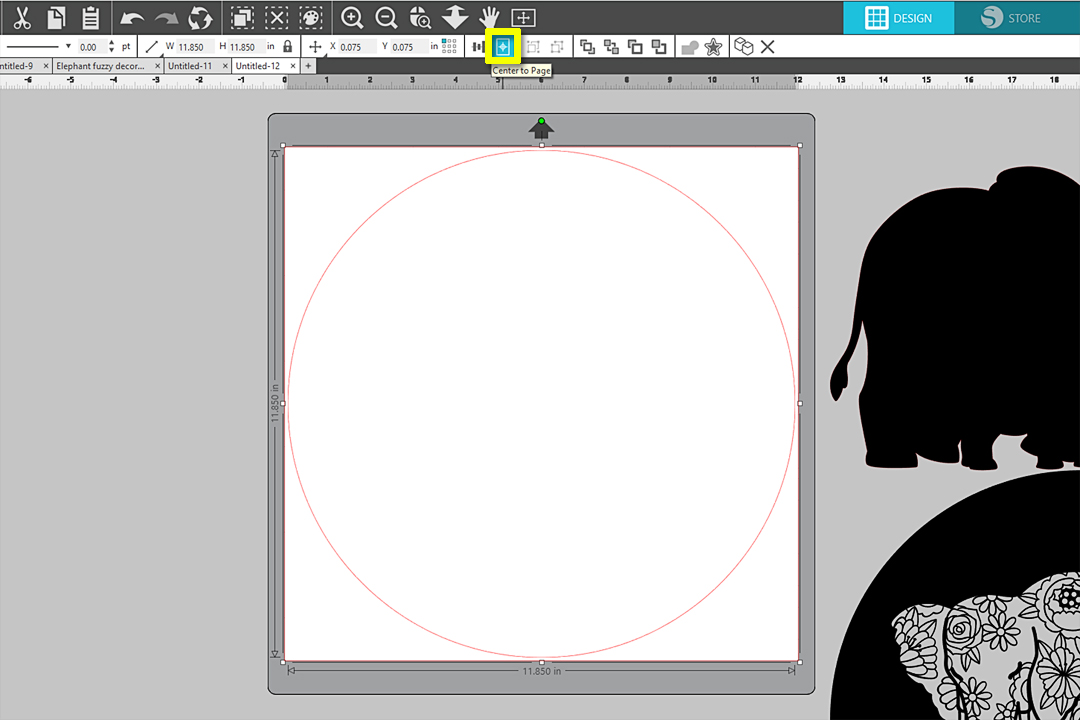The image size is (1080, 720).
Task: Click the bottom-middle selection handle
Action: [541, 662]
